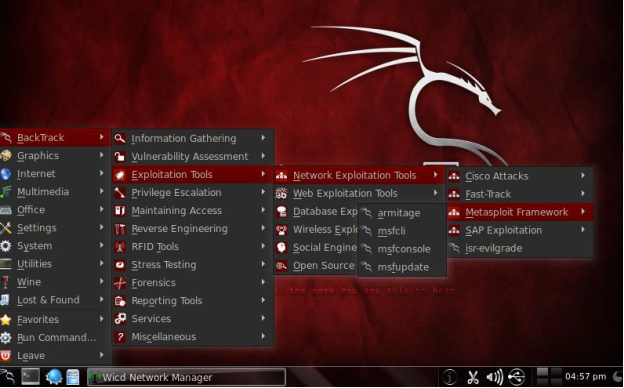The image size is (624, 388).
Task: Click the Internet globe icon
Action: (6, 174)
